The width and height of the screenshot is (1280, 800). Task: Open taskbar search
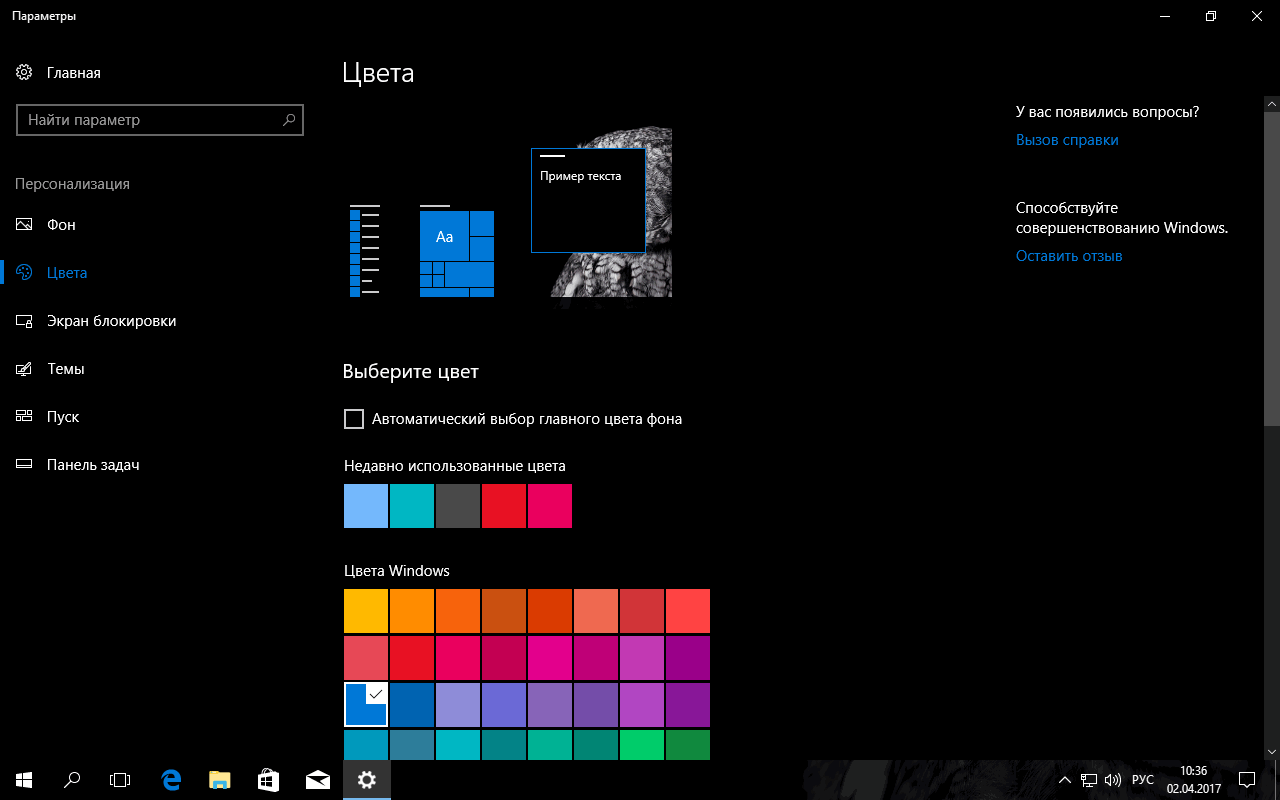coord(72,780)
